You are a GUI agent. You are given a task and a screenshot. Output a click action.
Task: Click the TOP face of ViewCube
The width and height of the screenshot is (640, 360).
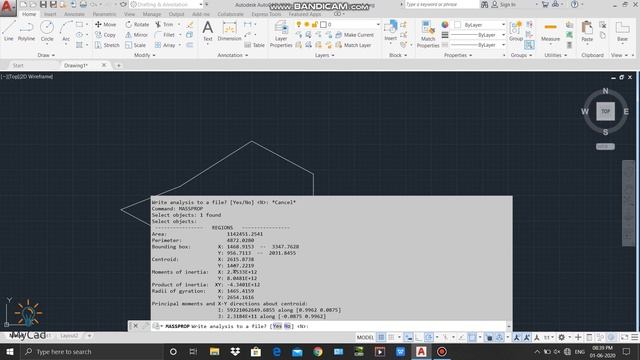pyautogui.click(x=605, y=111)
